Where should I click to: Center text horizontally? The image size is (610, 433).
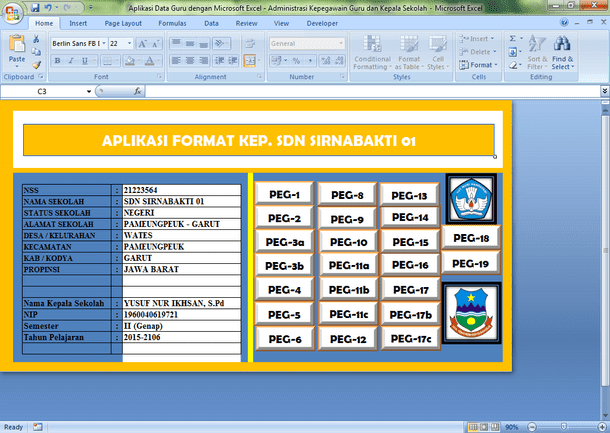click(x=190, y=61)
